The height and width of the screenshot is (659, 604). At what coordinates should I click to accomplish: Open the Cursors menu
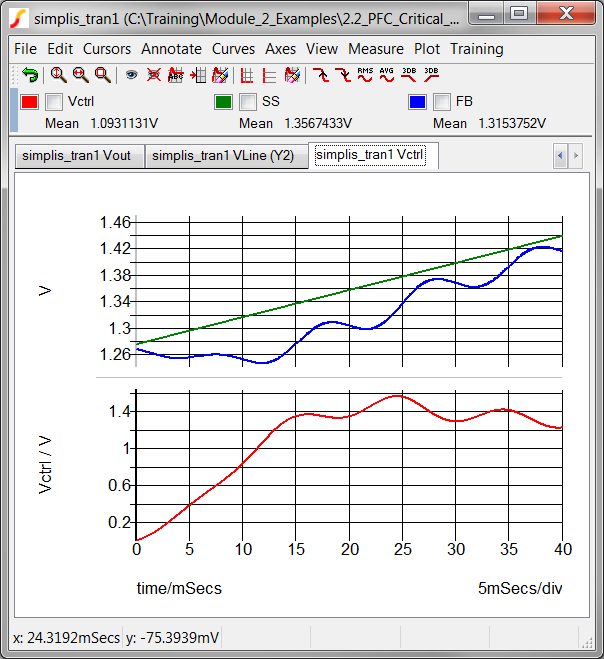[107, 49]
